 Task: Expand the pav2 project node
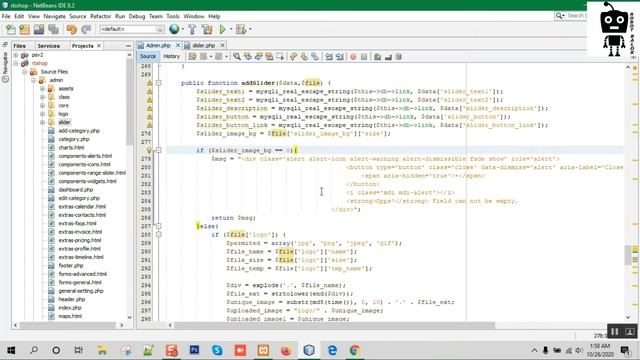16,55
